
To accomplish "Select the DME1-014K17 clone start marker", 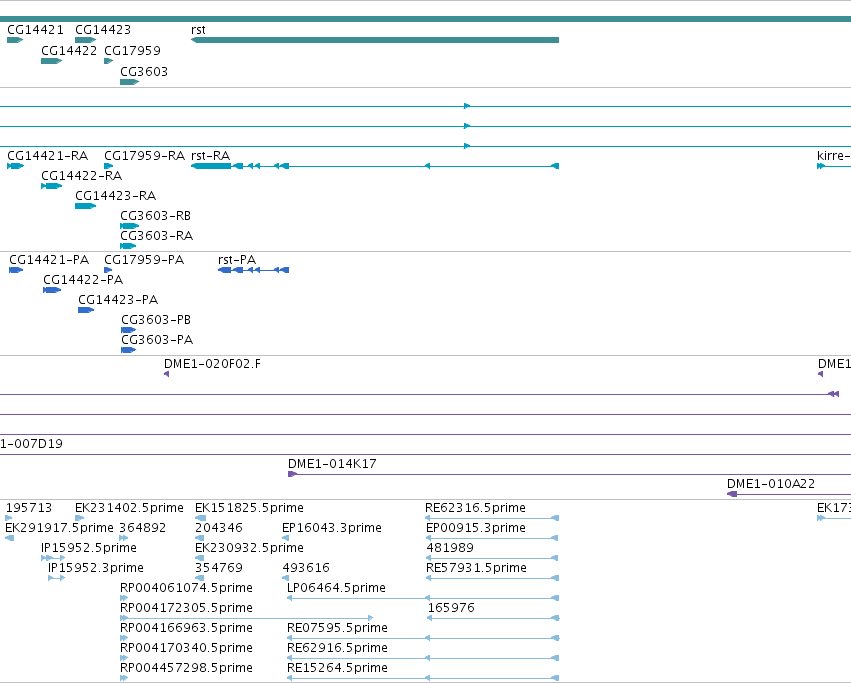I will click(293, 474).
